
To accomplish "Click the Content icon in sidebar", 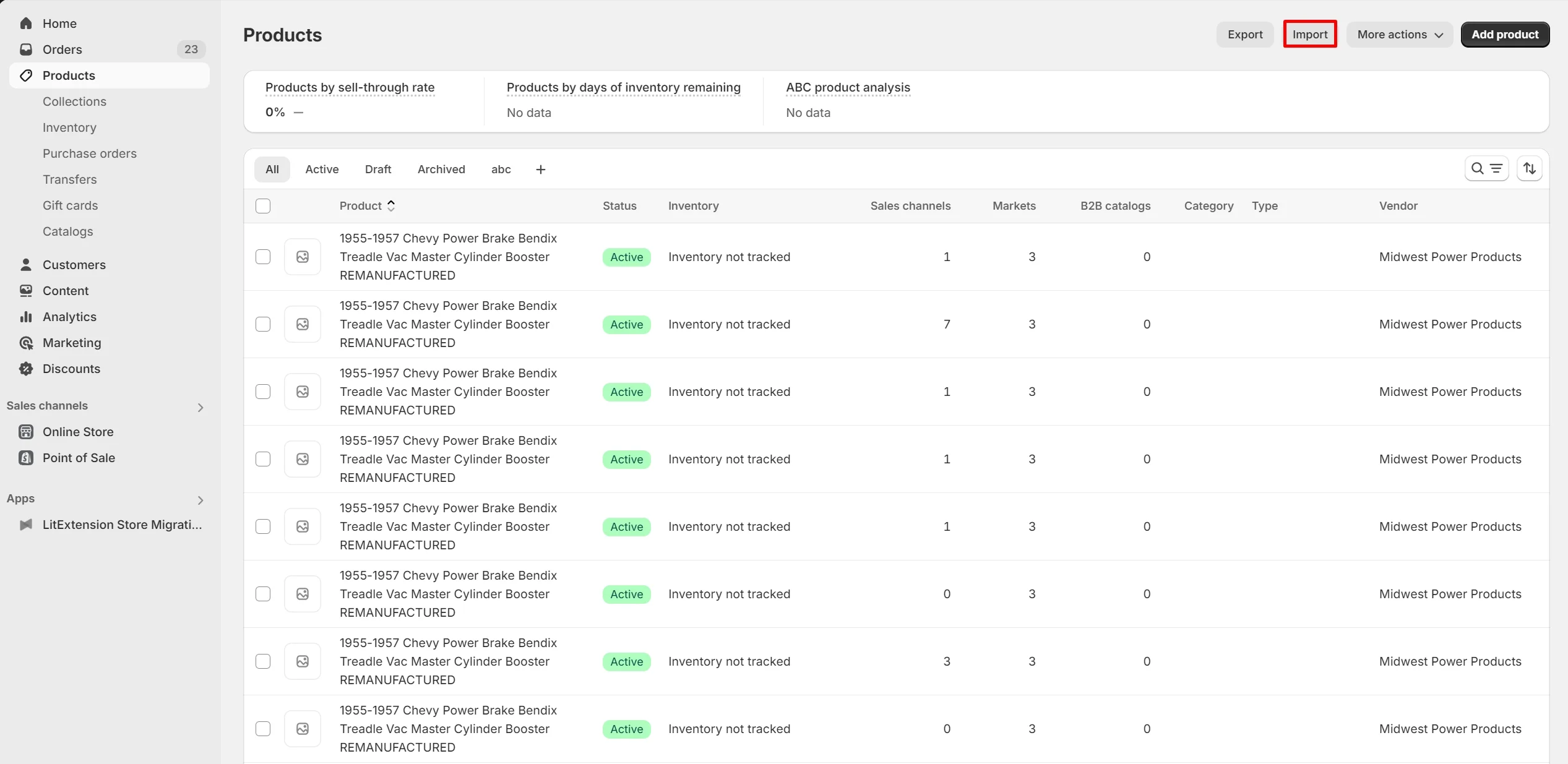I will pos(26,291).
